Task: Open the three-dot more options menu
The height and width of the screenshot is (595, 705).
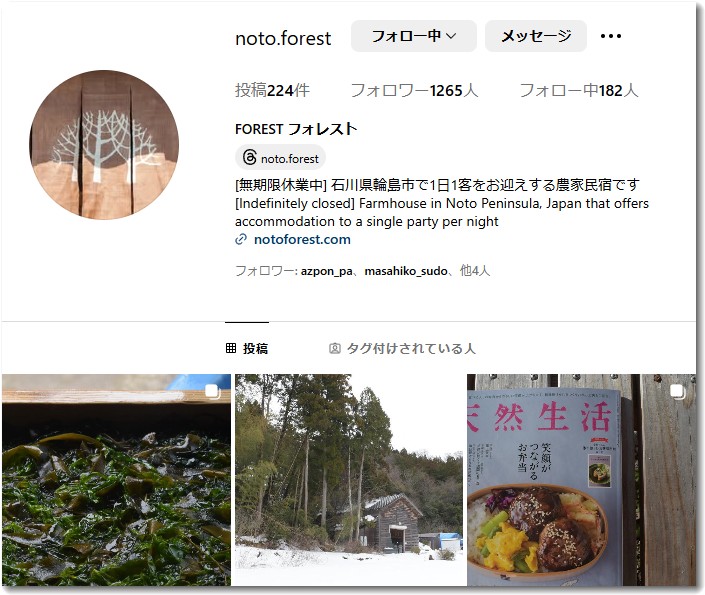Action: coord(611,36)
